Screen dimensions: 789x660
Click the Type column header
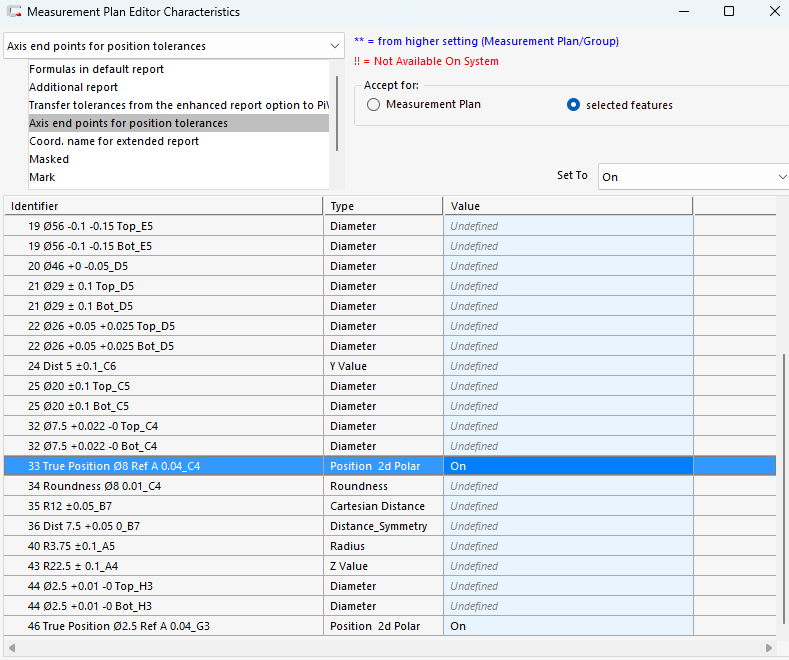click(383, 206)
